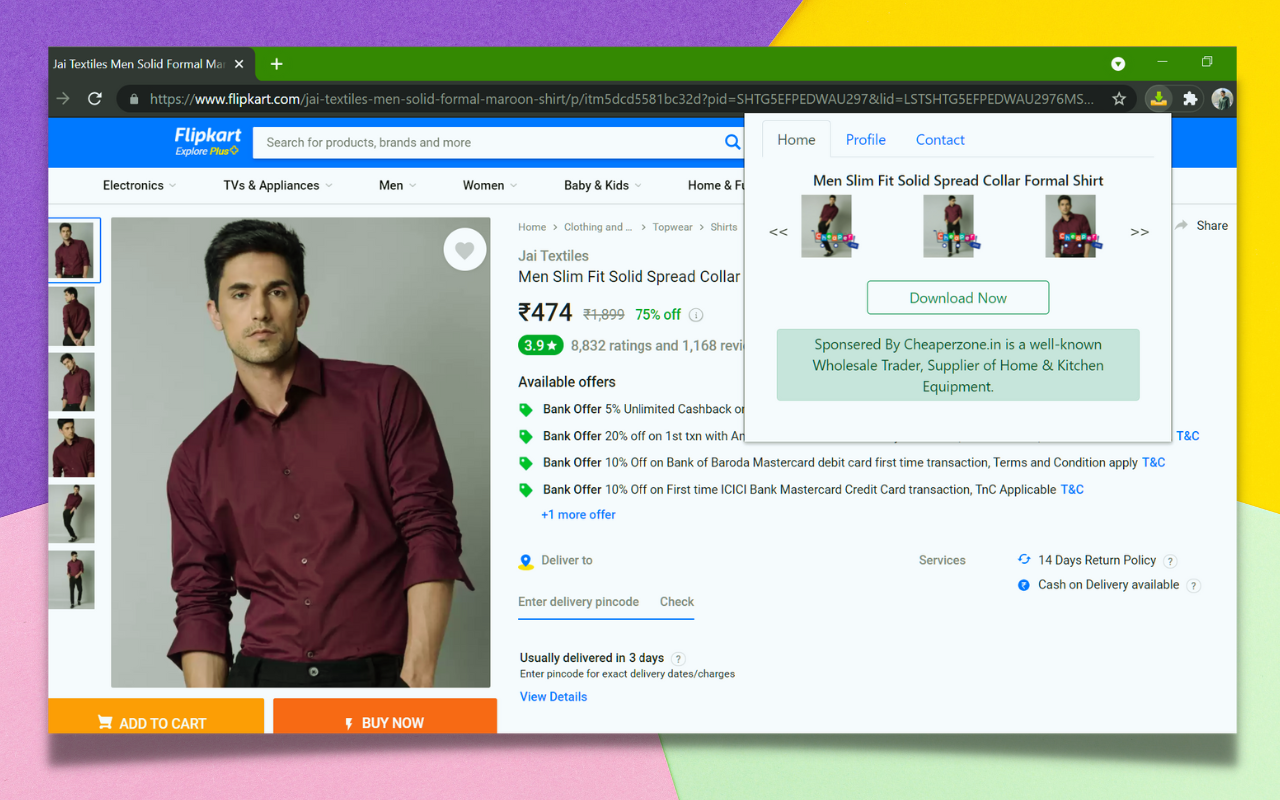Go to the next image in the popup carousel

1139,232
